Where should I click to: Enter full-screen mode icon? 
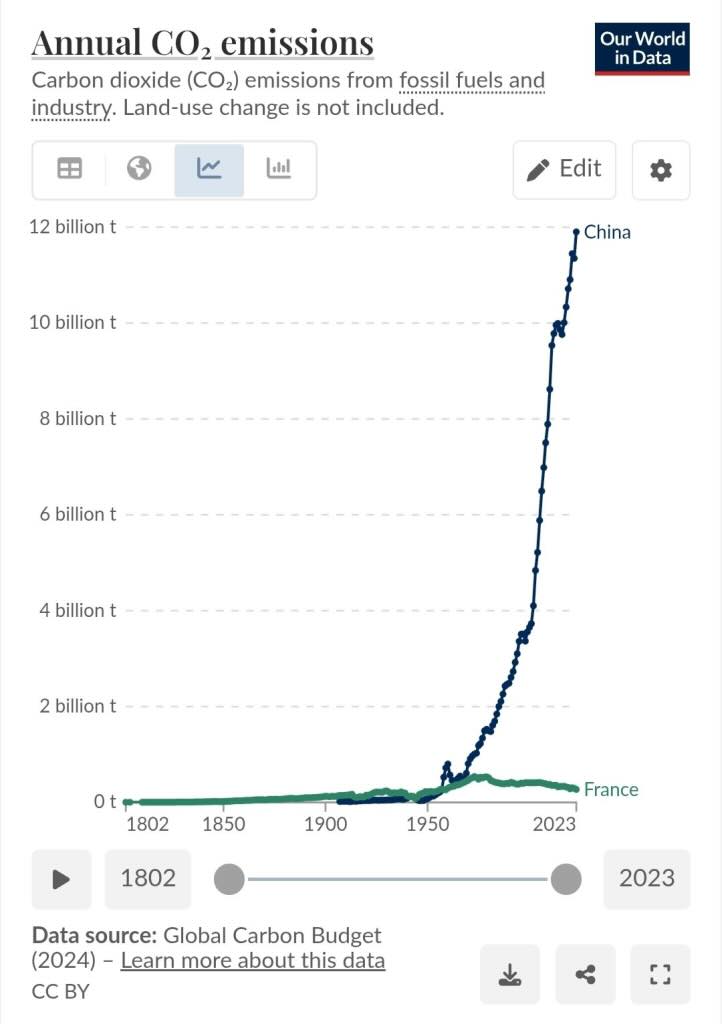660,973
